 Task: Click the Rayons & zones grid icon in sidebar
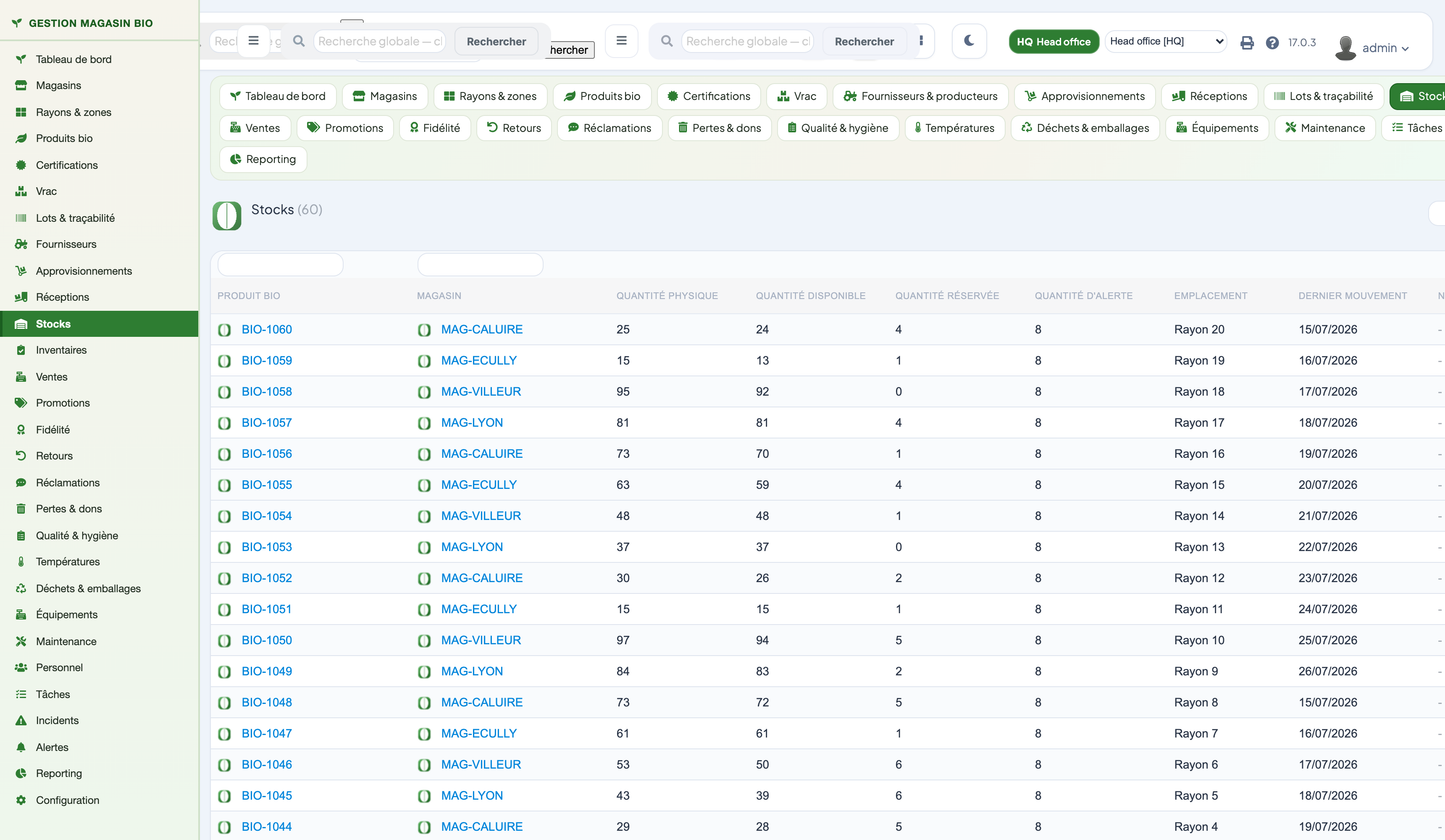[21, 112]
